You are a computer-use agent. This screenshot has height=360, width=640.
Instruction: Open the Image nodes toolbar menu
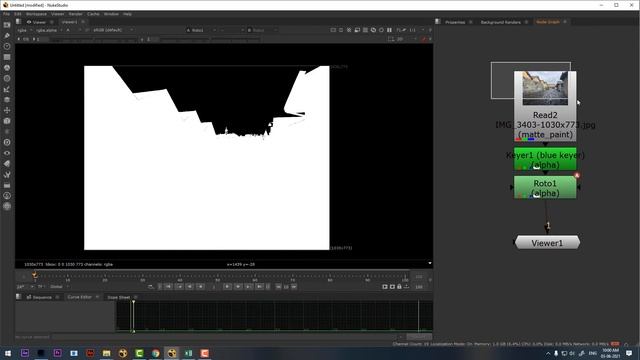(7, 25)
